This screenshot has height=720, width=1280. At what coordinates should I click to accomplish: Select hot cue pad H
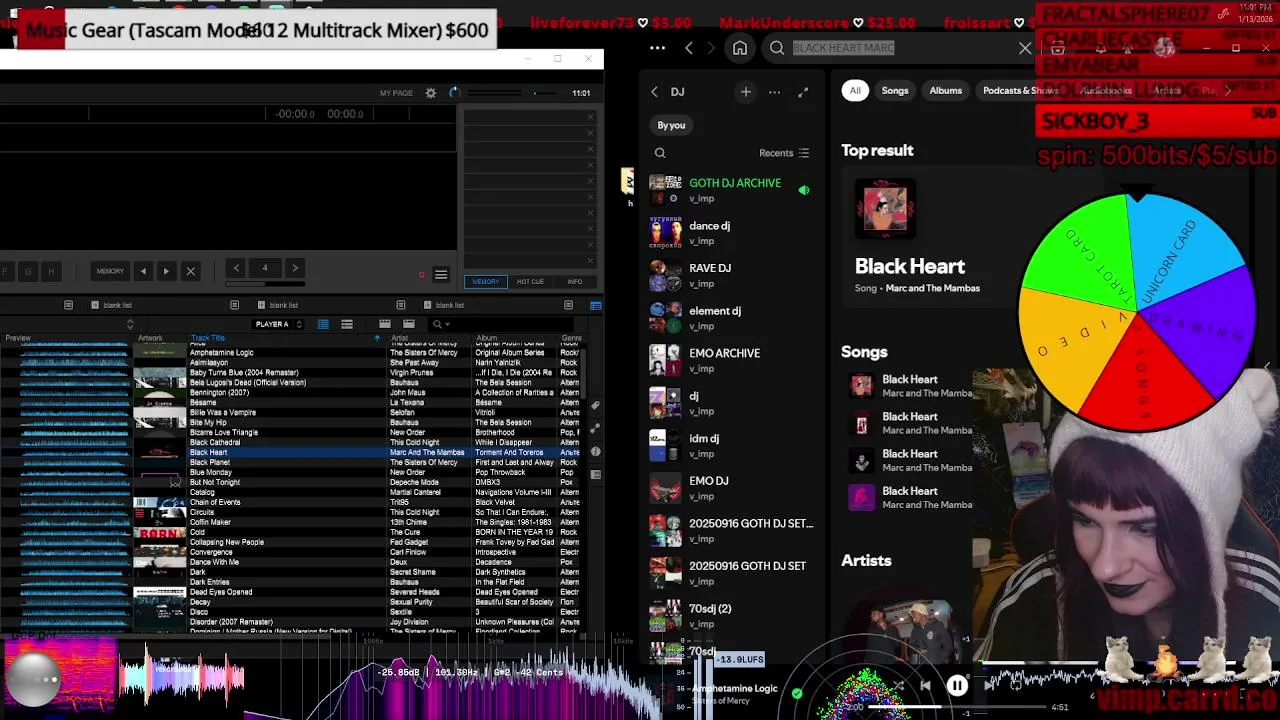click(x=51, y=271)
